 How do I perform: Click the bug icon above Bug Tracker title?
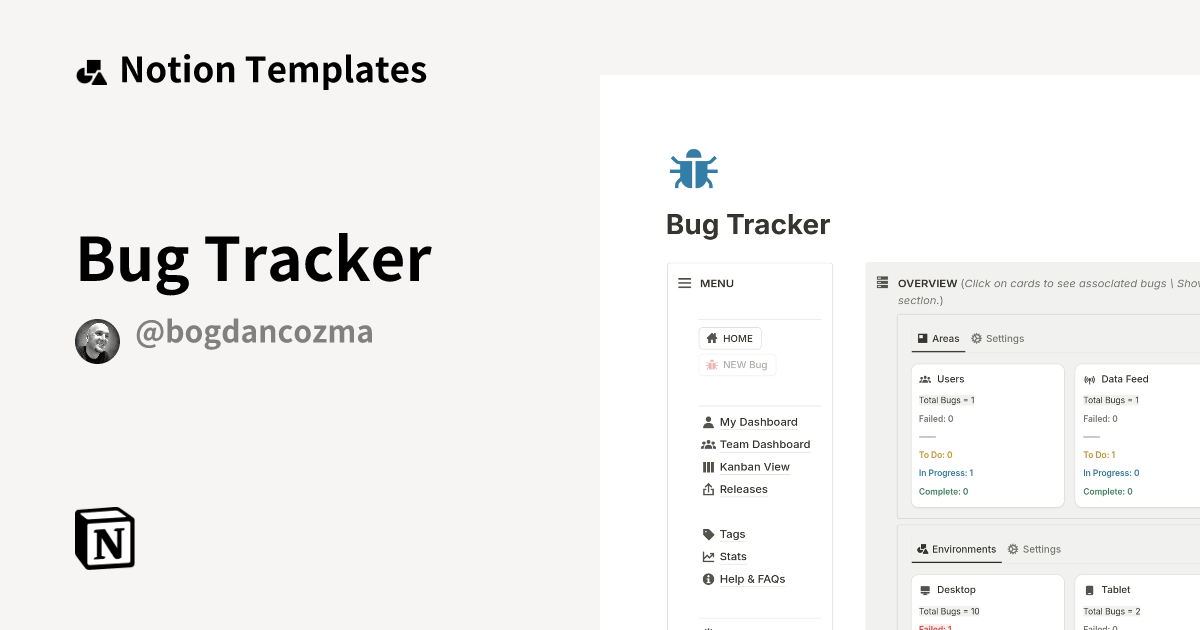pos(694,168)
